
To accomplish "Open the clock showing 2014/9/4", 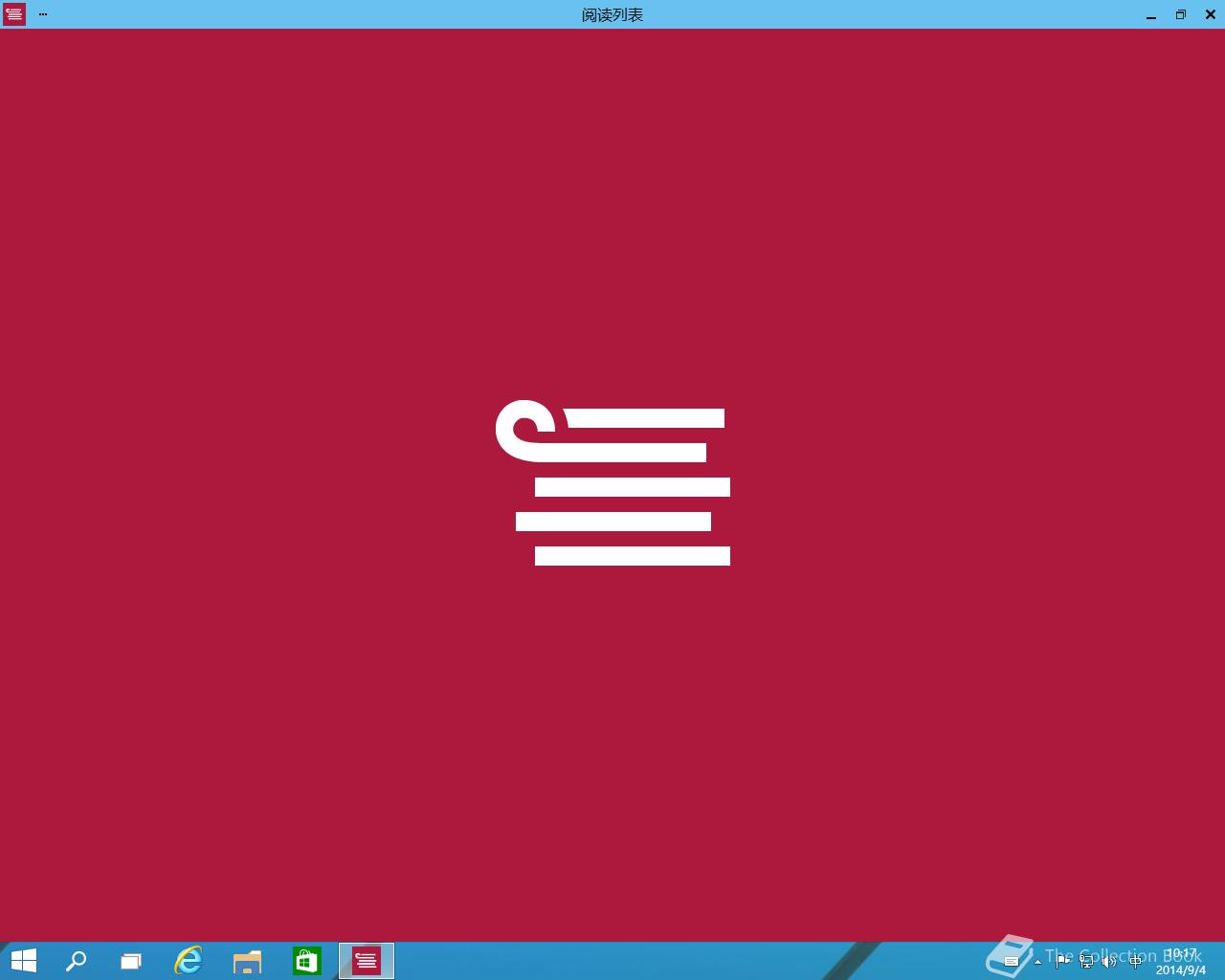I will click(x=1181, y=962).
